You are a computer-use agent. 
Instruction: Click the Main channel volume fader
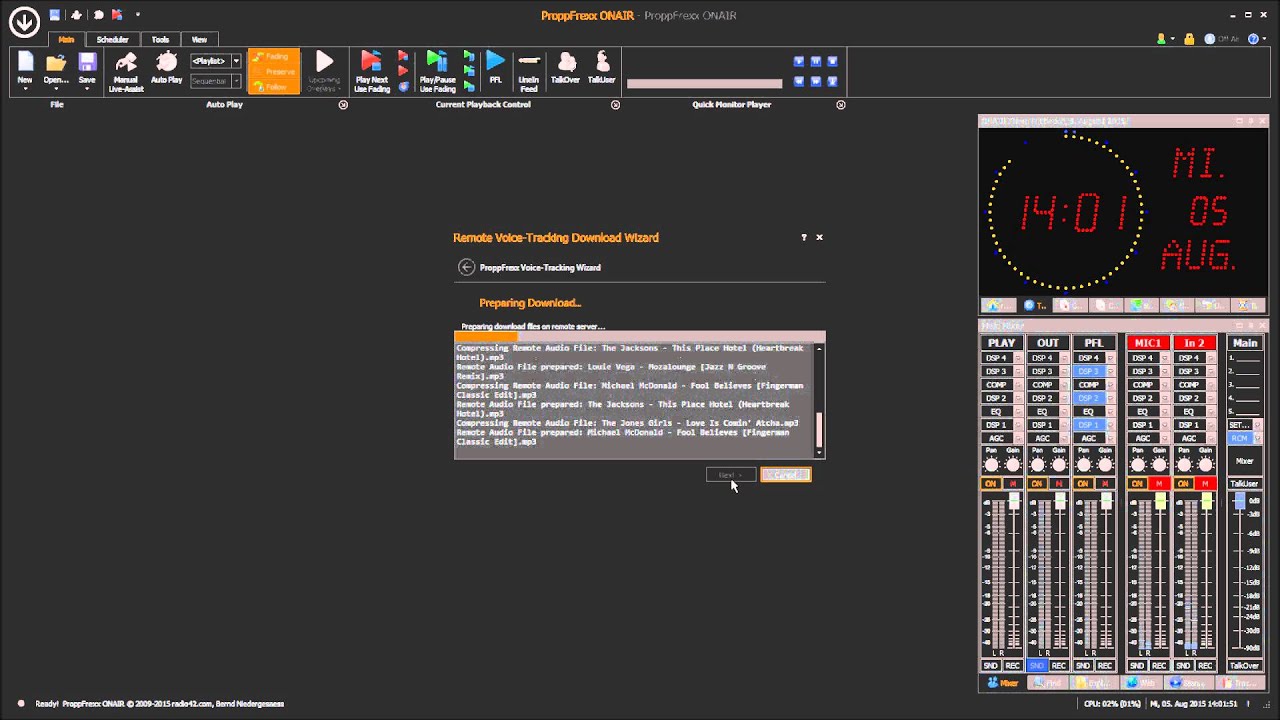(x=1240, y=503)
